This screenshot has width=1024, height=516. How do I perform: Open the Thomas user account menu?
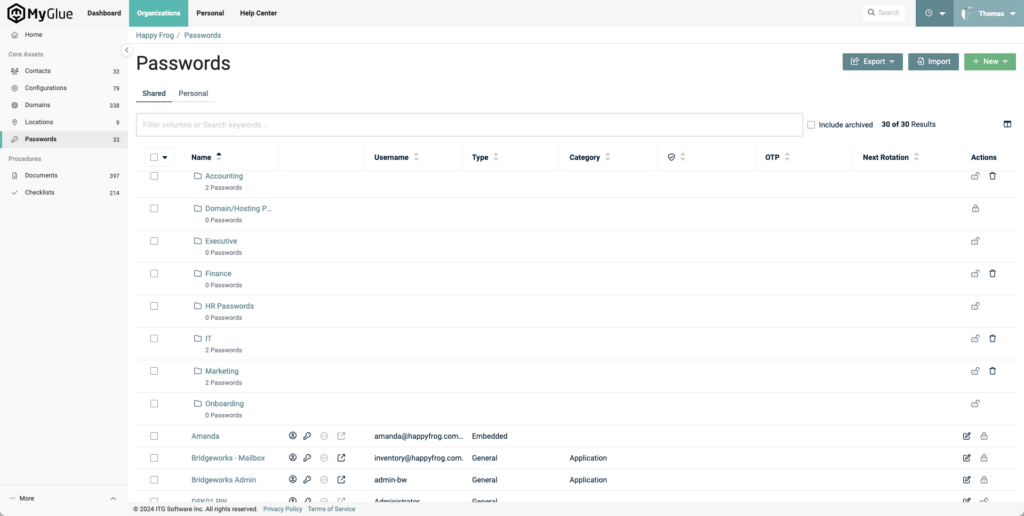pyautogui.click(x=988, y=13)
